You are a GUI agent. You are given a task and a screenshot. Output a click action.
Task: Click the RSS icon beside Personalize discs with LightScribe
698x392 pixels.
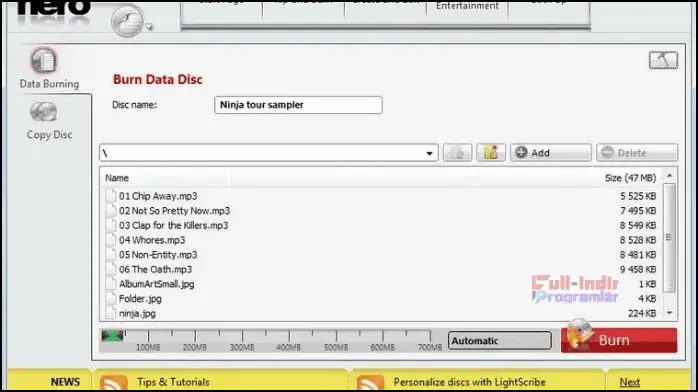(370, 383)
